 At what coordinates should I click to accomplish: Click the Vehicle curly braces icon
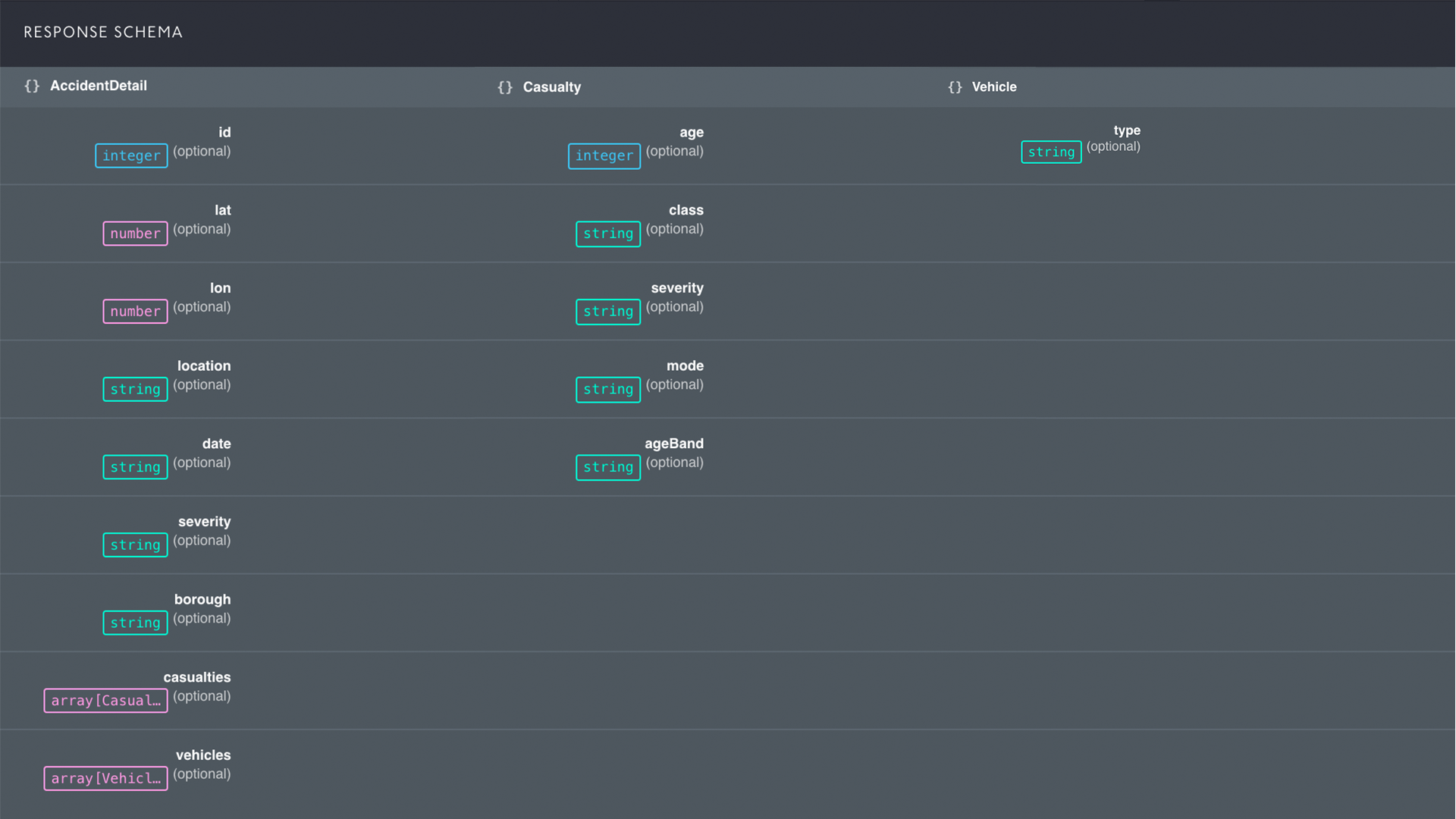(x=955, y=88)
